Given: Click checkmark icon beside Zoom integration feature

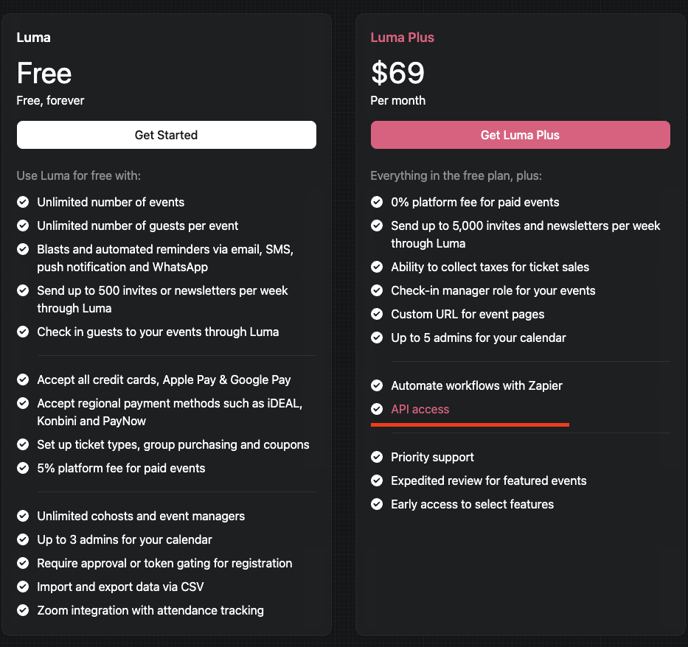Looking at the screenshot, I should click(23, 610).
